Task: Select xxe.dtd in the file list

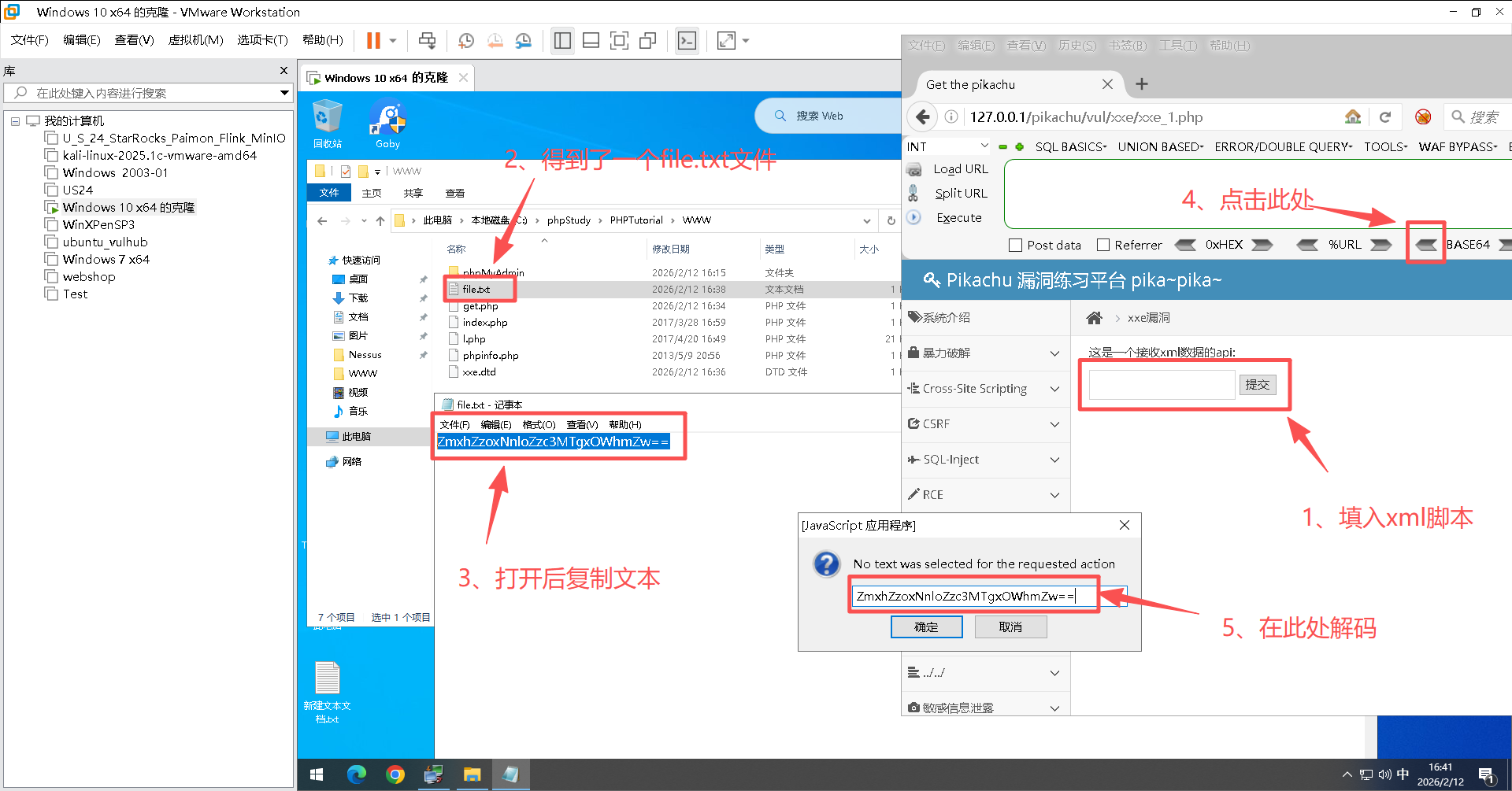Action: coord(479,372)
